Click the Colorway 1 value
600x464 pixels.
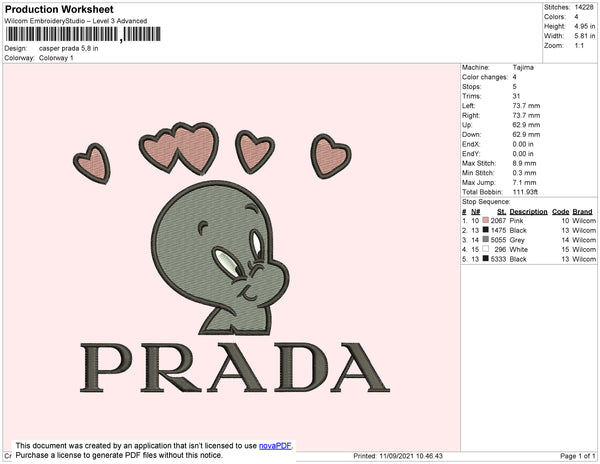[56, 58]
